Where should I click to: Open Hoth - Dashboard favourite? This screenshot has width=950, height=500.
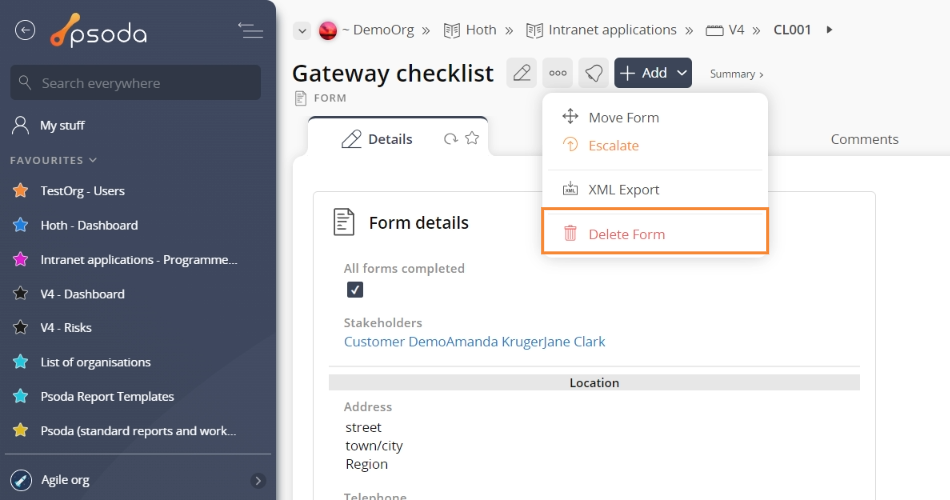[89, 225]
